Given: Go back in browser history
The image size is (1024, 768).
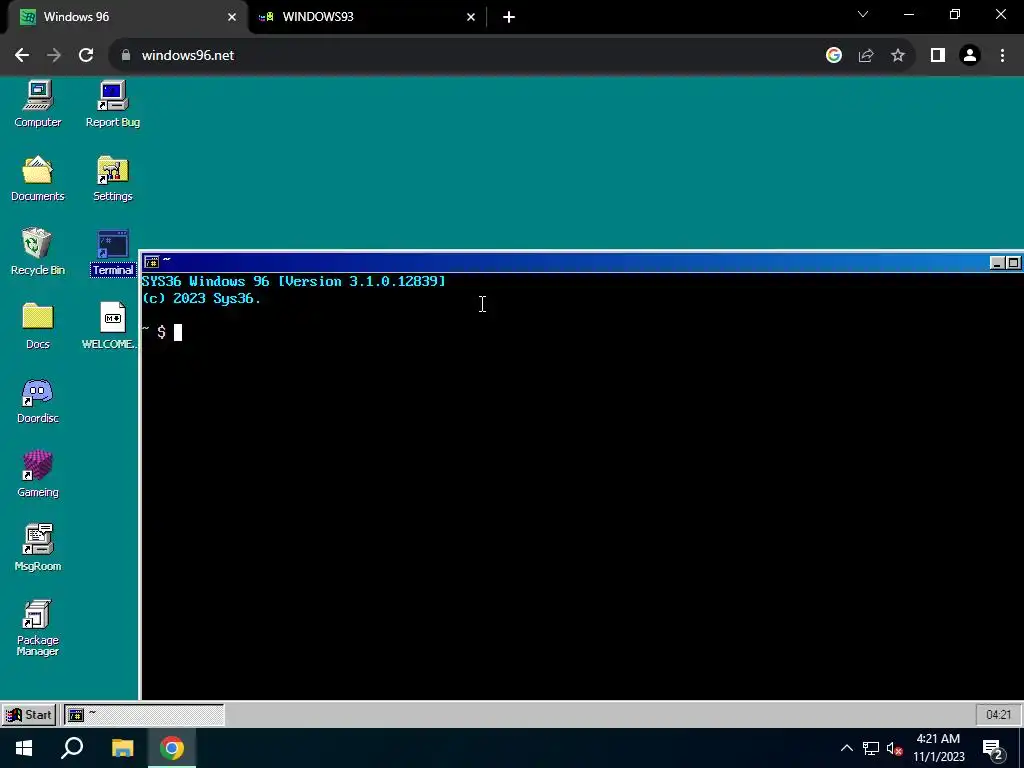Looking at the screenshot, I should (22, 56).
